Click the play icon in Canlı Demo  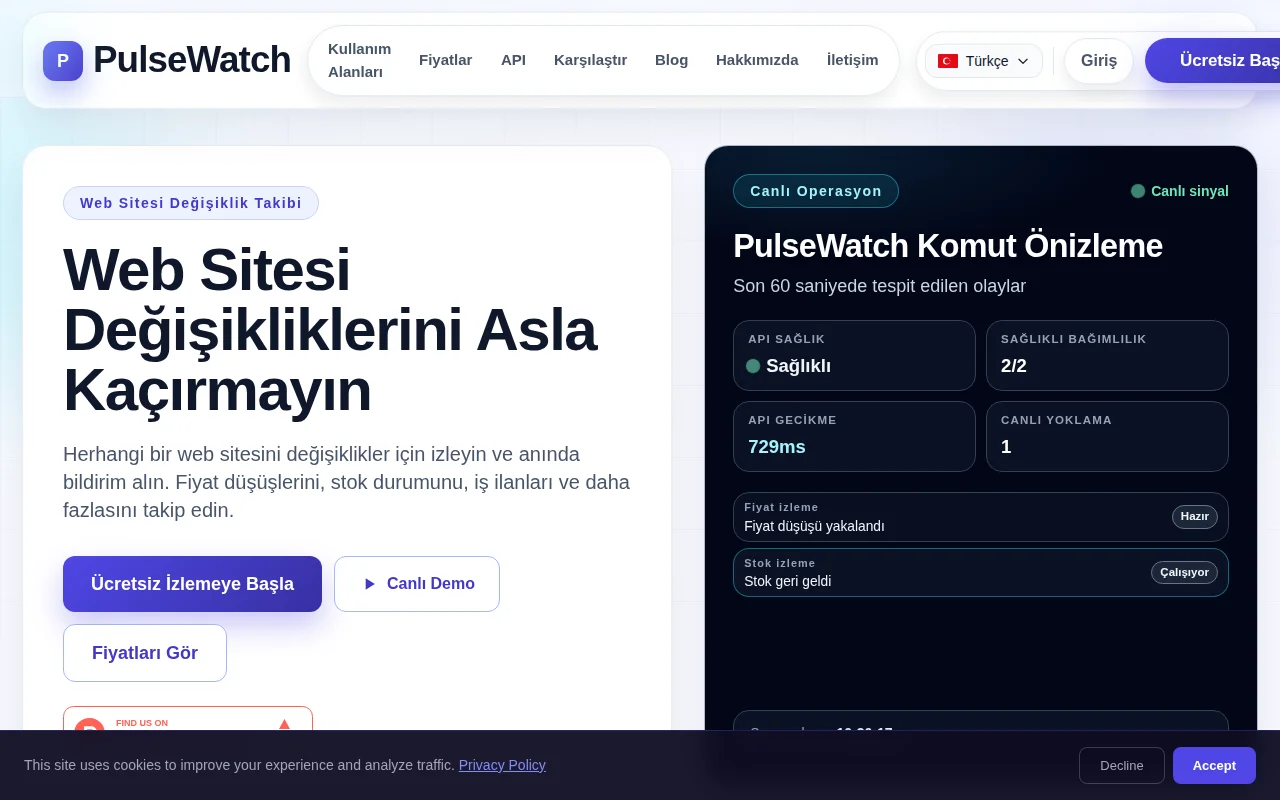tap(370, 584)
